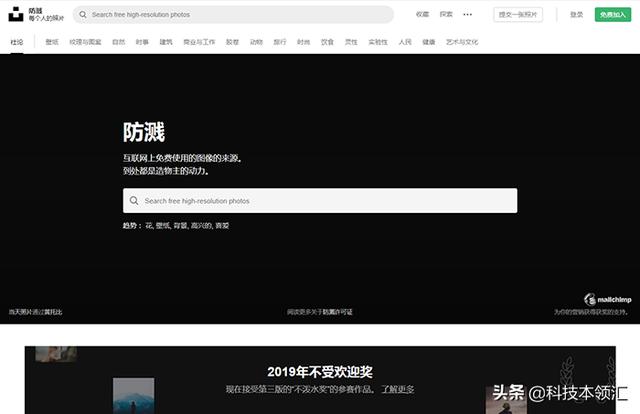Select the 时尚 fashion tab
This screenshot has width=640, height=414.
click(303, 42)
